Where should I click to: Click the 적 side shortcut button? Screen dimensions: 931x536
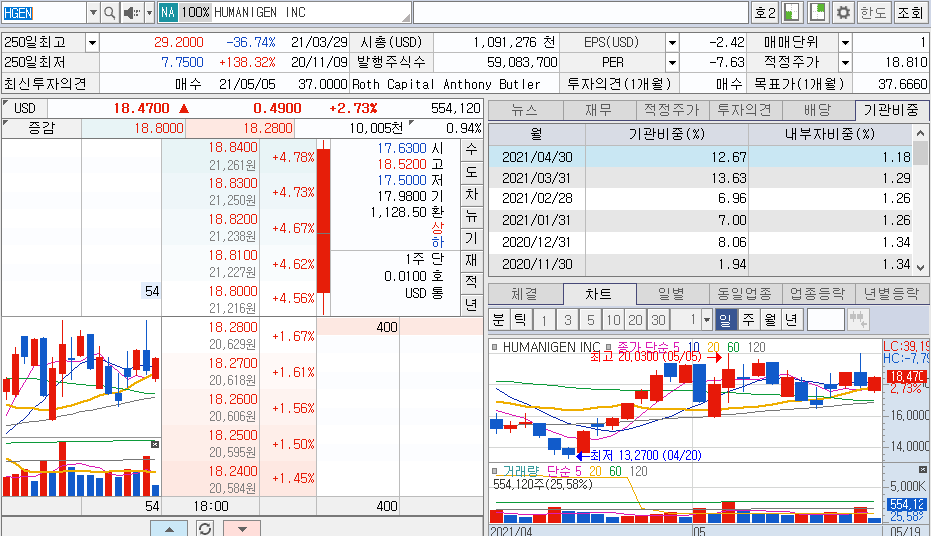471,282
